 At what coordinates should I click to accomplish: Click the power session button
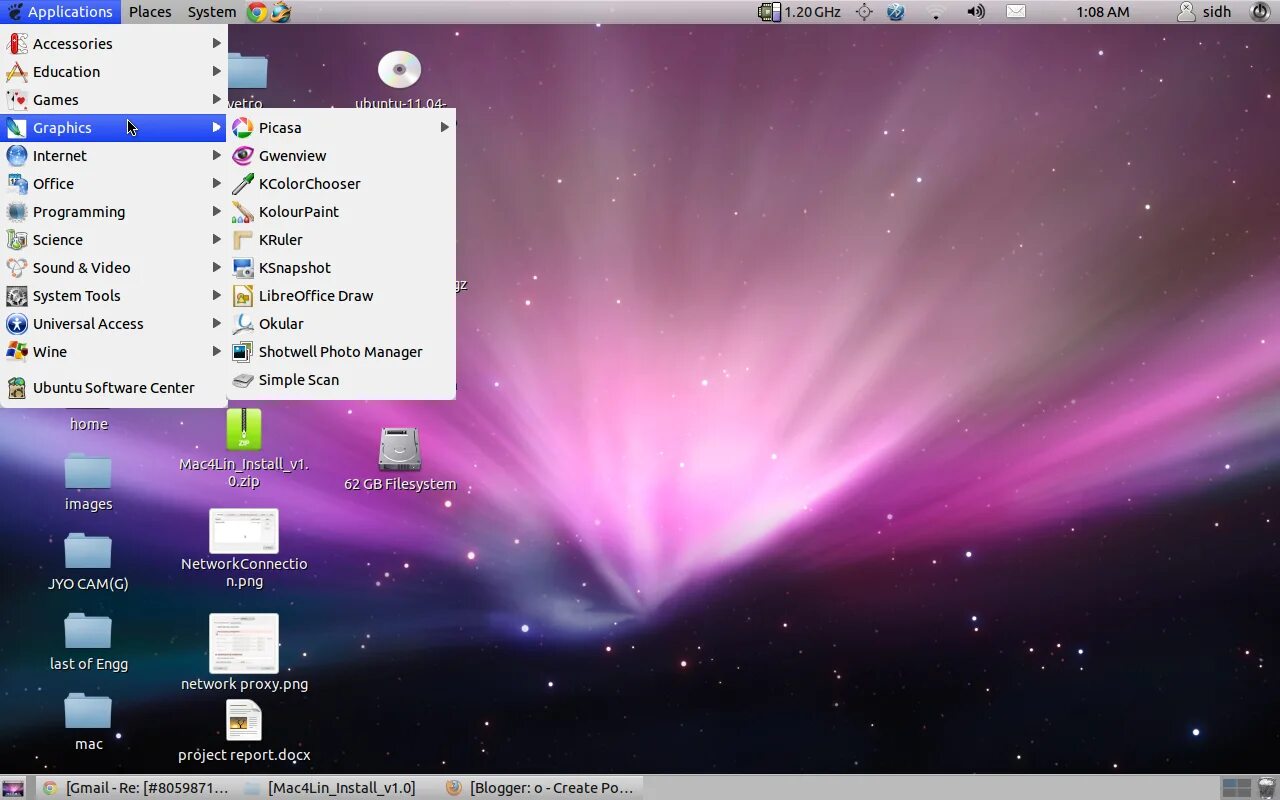[1260, 12]
